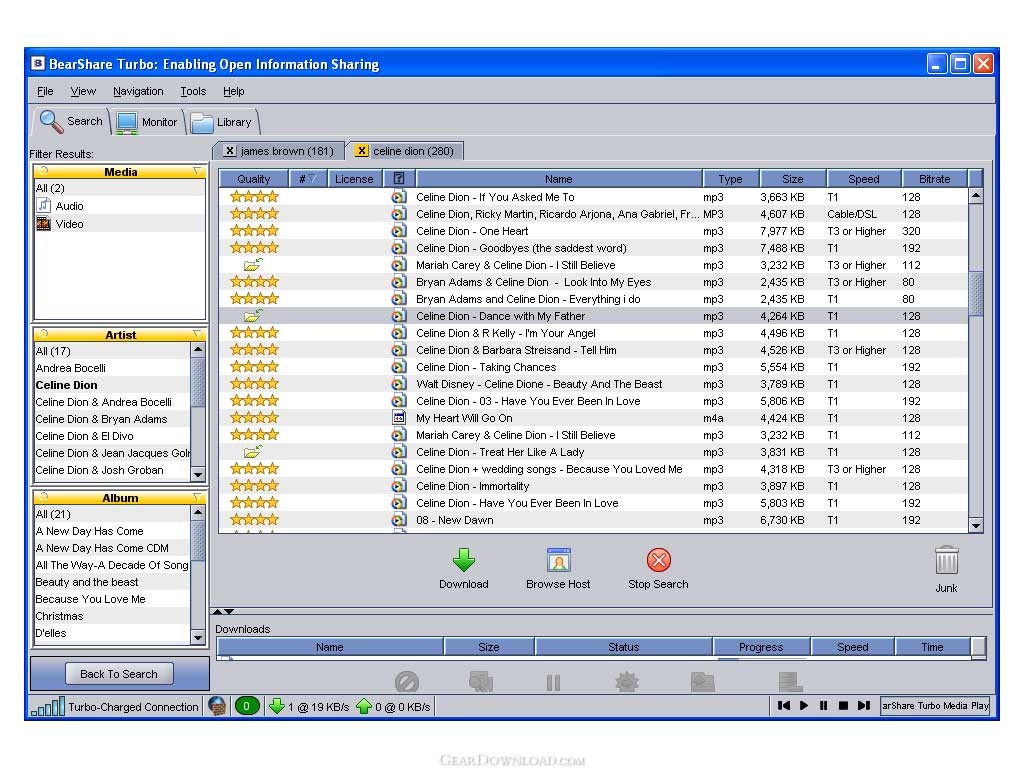Click the folder icon in downloads toolbar

pyautogui.click(x=703, y=682)
